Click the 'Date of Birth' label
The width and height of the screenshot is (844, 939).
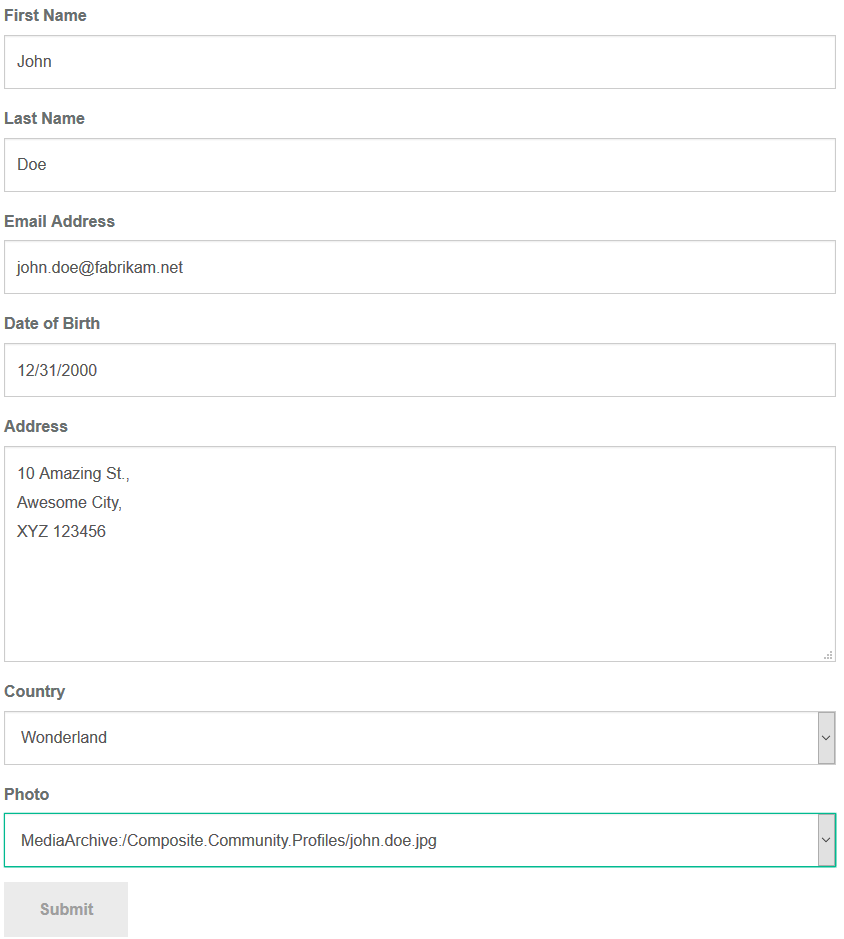click(52, 323)
